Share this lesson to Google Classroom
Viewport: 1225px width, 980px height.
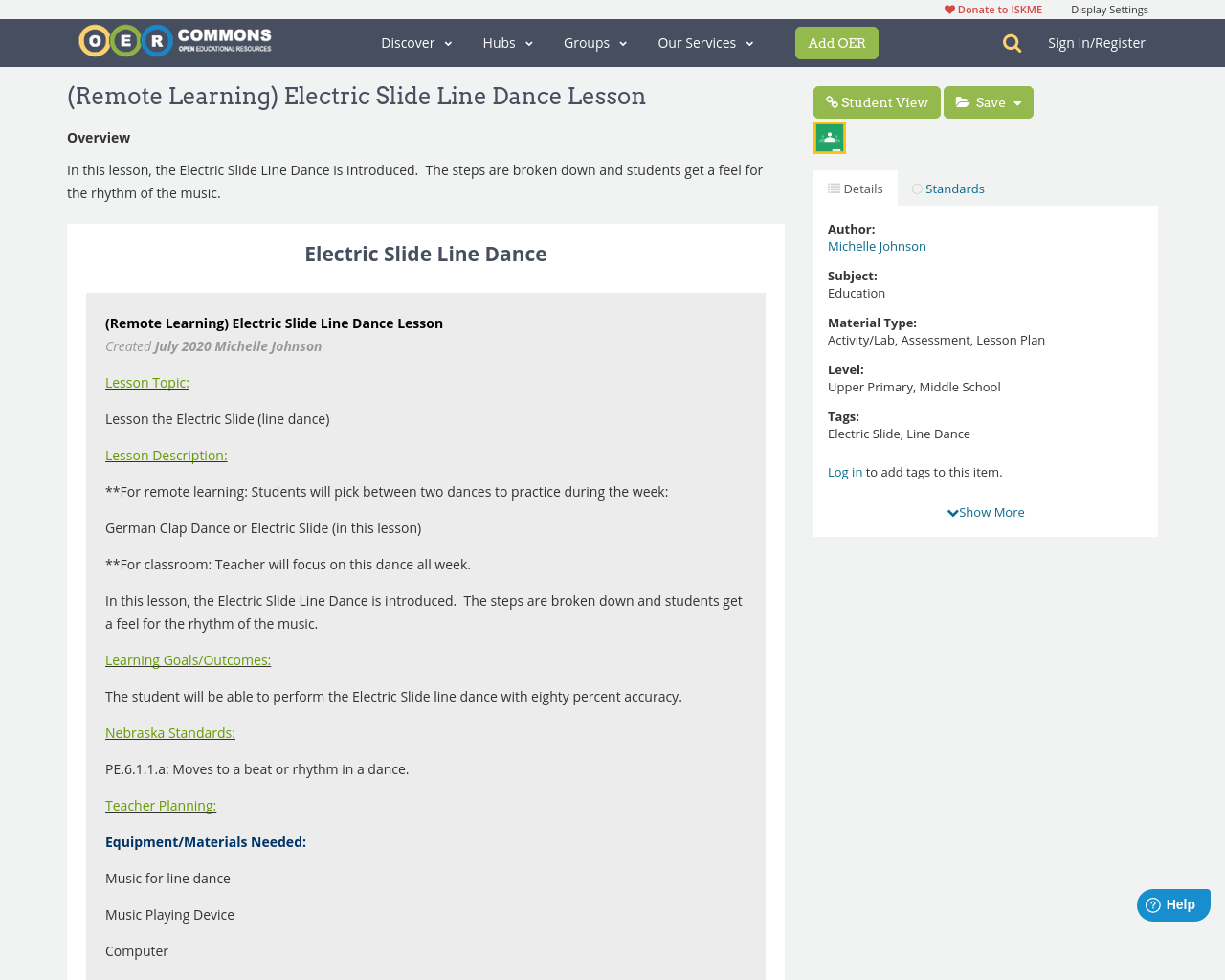click(829, 136)
